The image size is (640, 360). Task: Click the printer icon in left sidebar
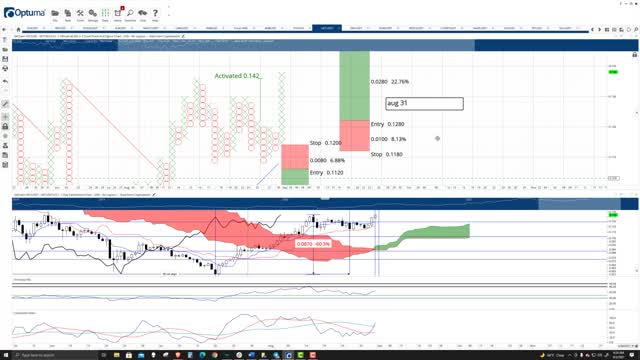tap(5, 68)
